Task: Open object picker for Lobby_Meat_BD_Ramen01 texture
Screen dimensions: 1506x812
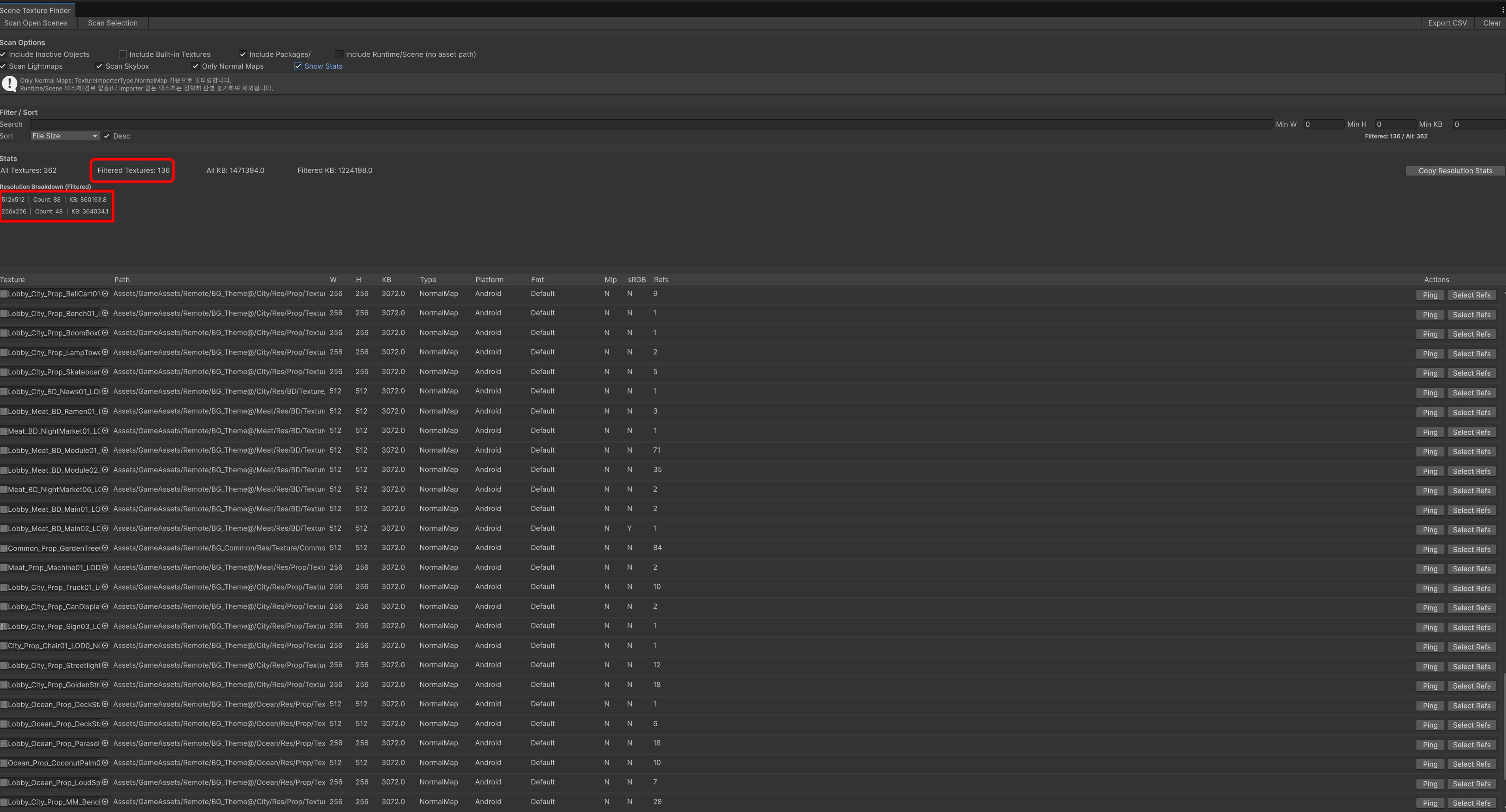Action: point(105,411)
